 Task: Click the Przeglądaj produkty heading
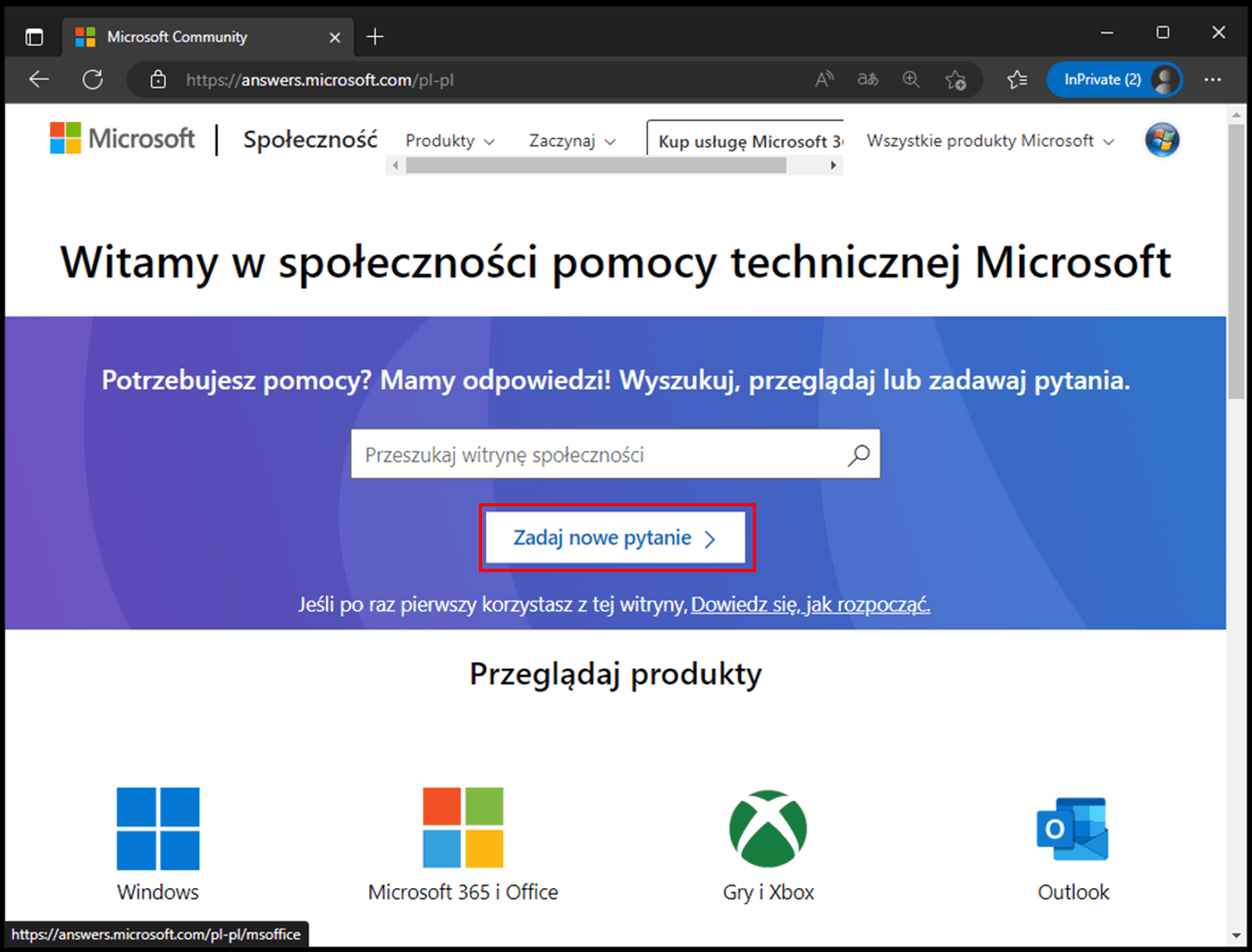[615, 674]
